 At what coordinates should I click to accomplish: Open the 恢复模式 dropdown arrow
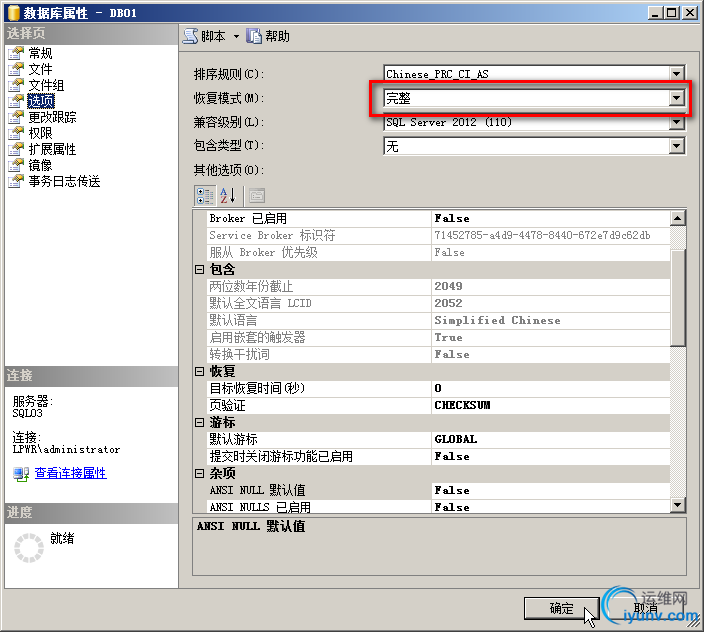[676, 98]
